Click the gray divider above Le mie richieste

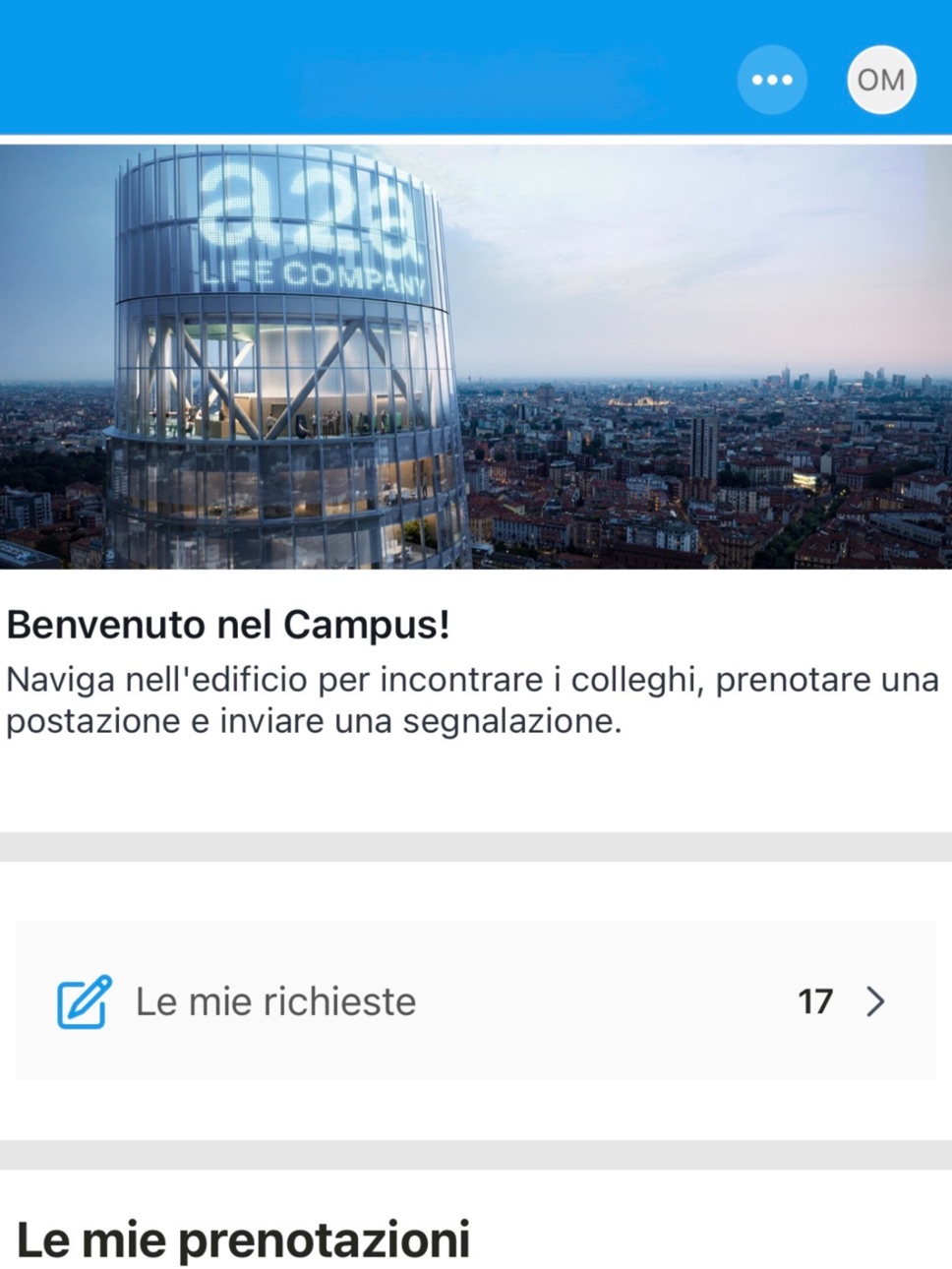pyautogui.click(x=476, y=847)
